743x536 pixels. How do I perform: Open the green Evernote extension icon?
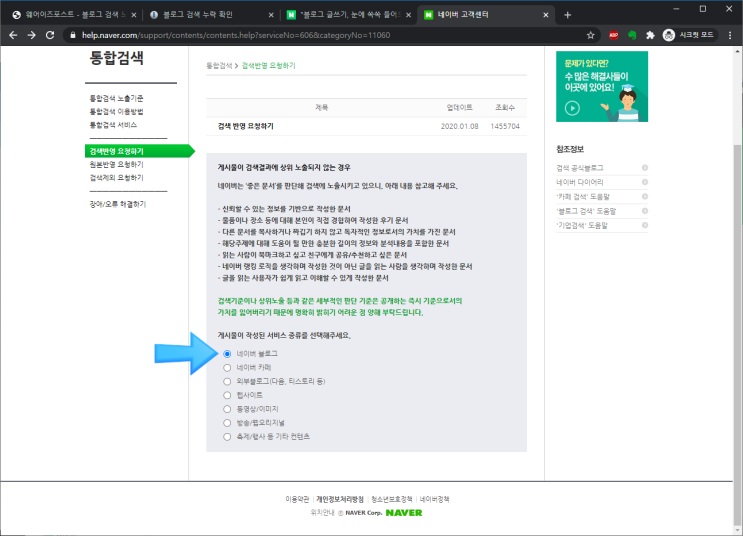pos(632,35)
